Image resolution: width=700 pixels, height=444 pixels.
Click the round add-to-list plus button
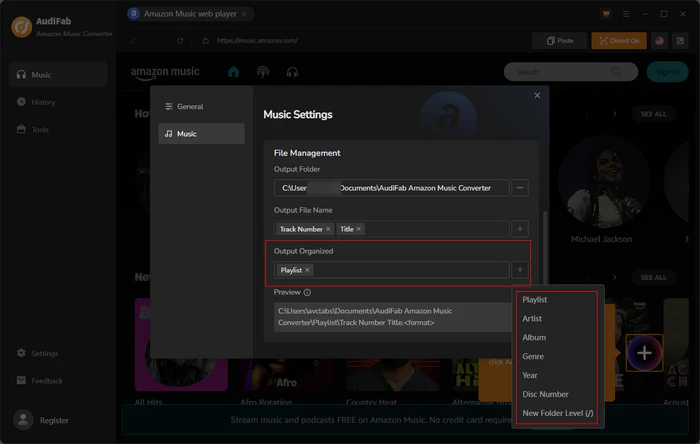pos(644,353)
